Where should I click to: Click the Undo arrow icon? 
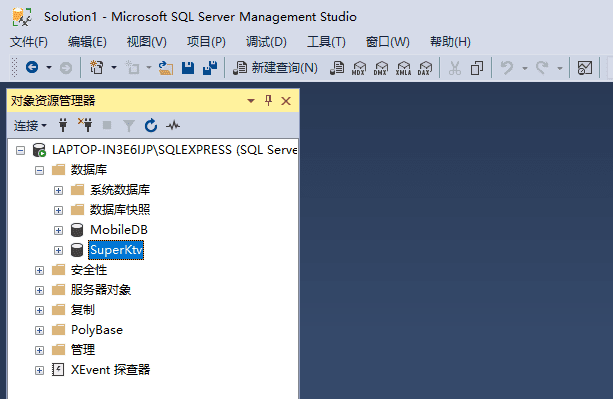507,68
